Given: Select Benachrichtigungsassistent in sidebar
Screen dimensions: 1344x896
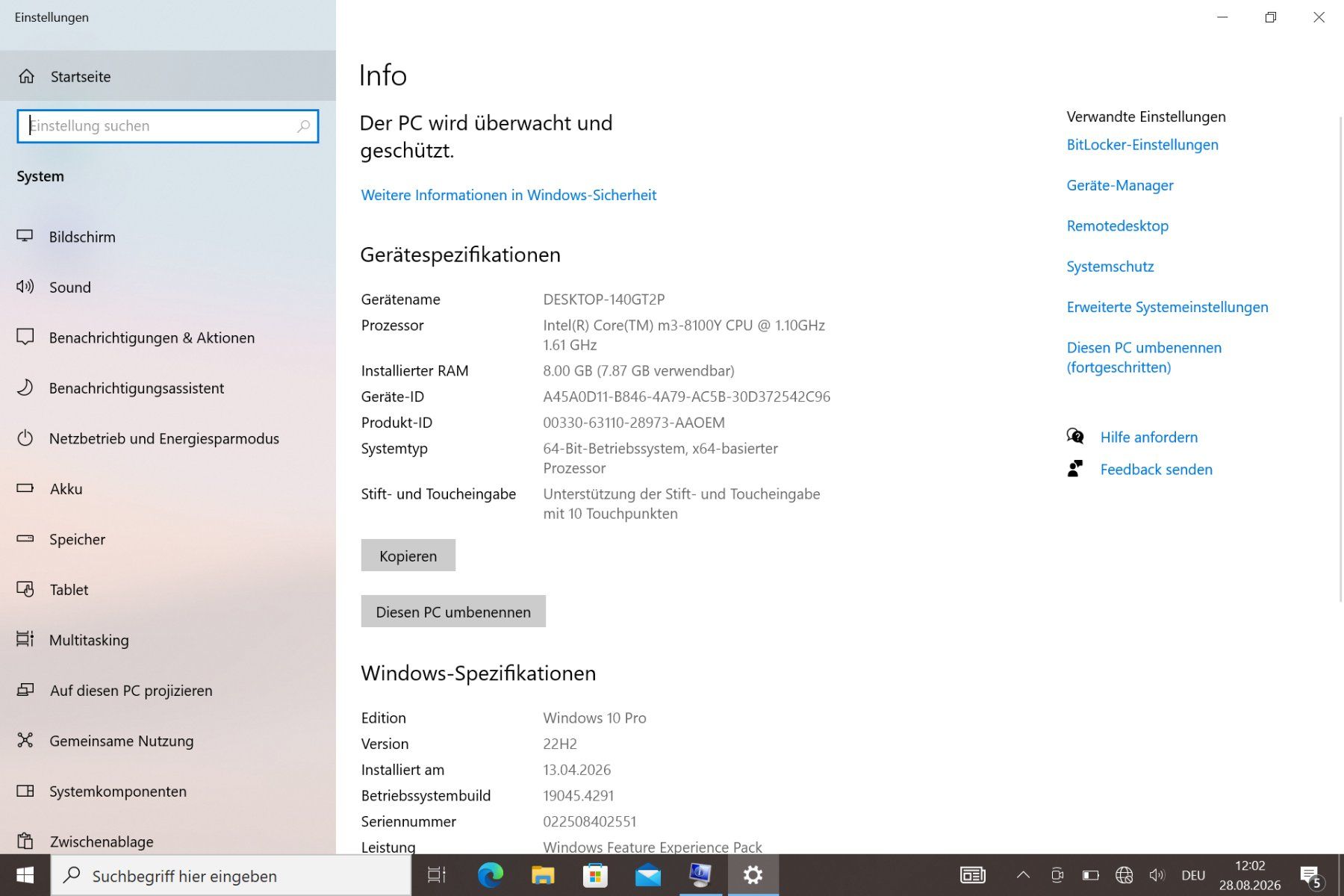Looking at the screenshot, I should (x=168, y=388).
